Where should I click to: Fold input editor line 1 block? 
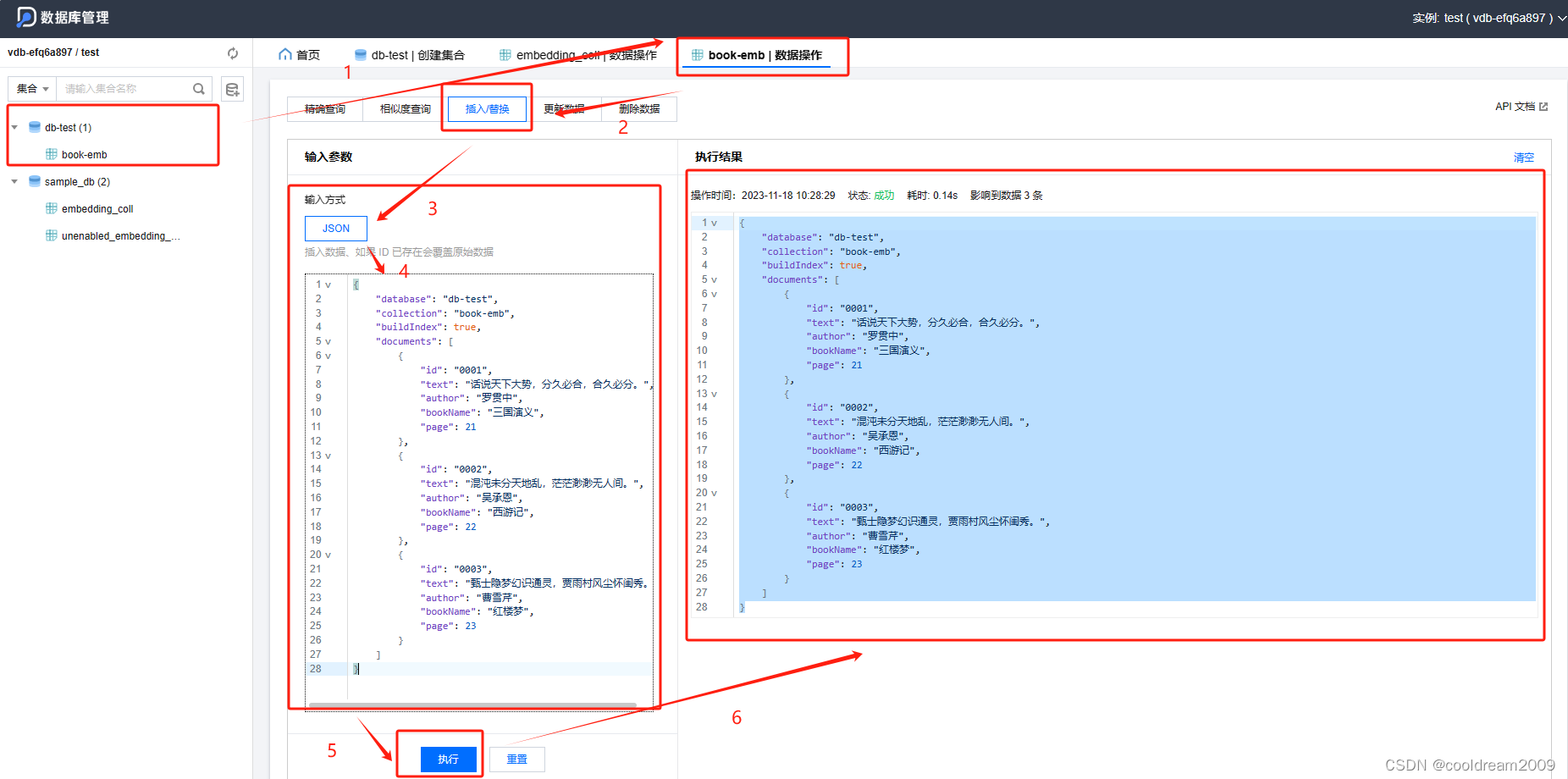pyautogui.click(x=329, y=285)
